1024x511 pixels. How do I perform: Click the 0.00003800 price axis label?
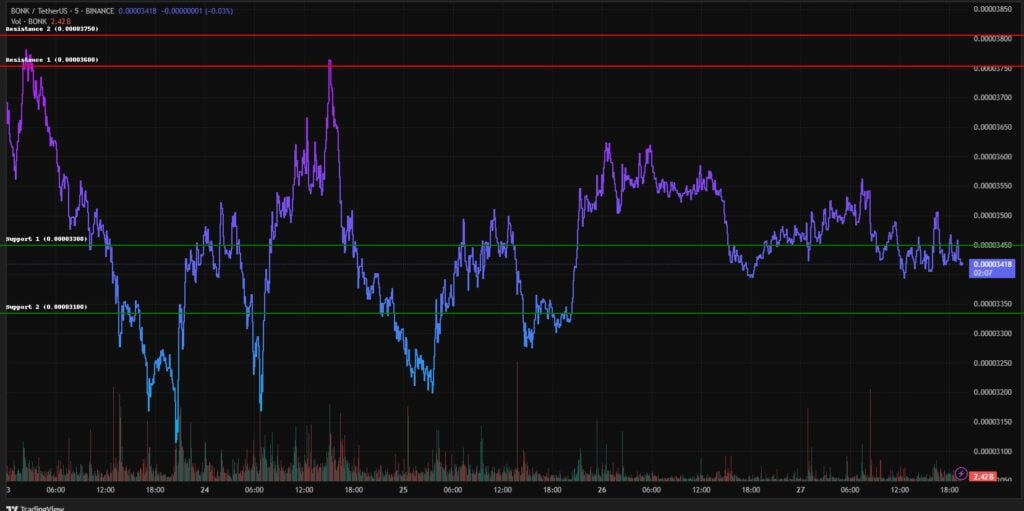(993, 39)
